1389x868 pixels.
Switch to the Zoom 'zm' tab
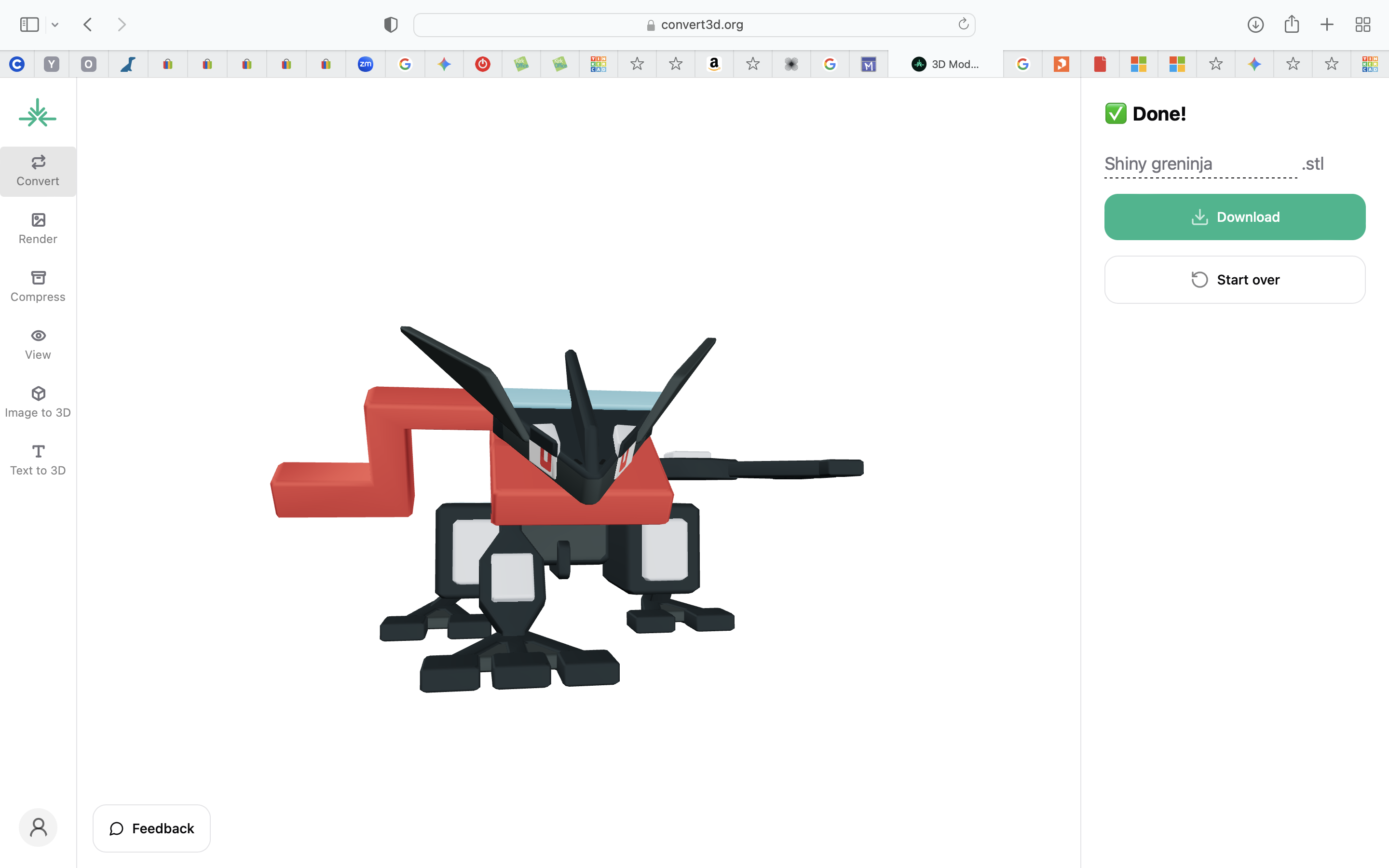(x=366, y=64)
